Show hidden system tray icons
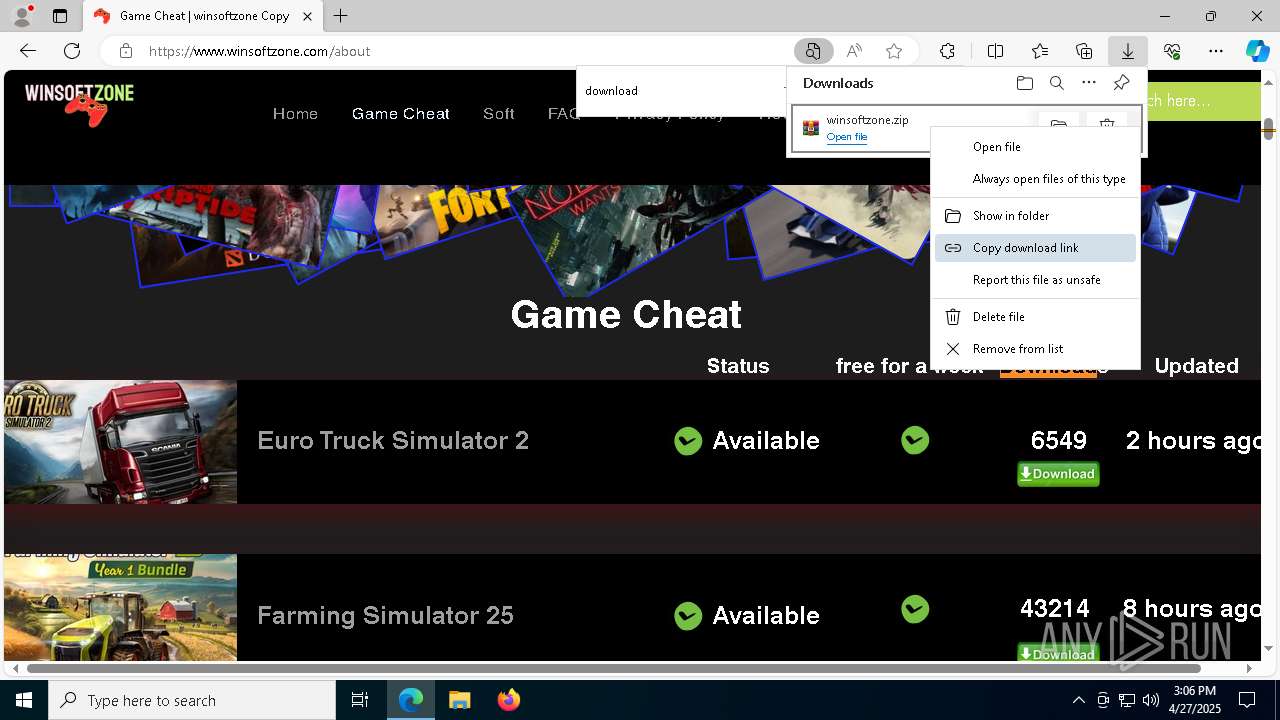The image size is (1280, 720). (1078, 700)
